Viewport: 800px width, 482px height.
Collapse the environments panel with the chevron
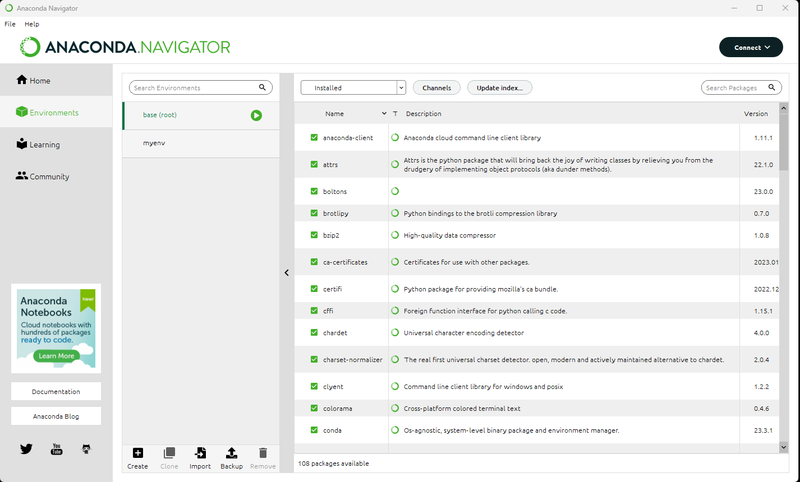(x=287, y=273)
